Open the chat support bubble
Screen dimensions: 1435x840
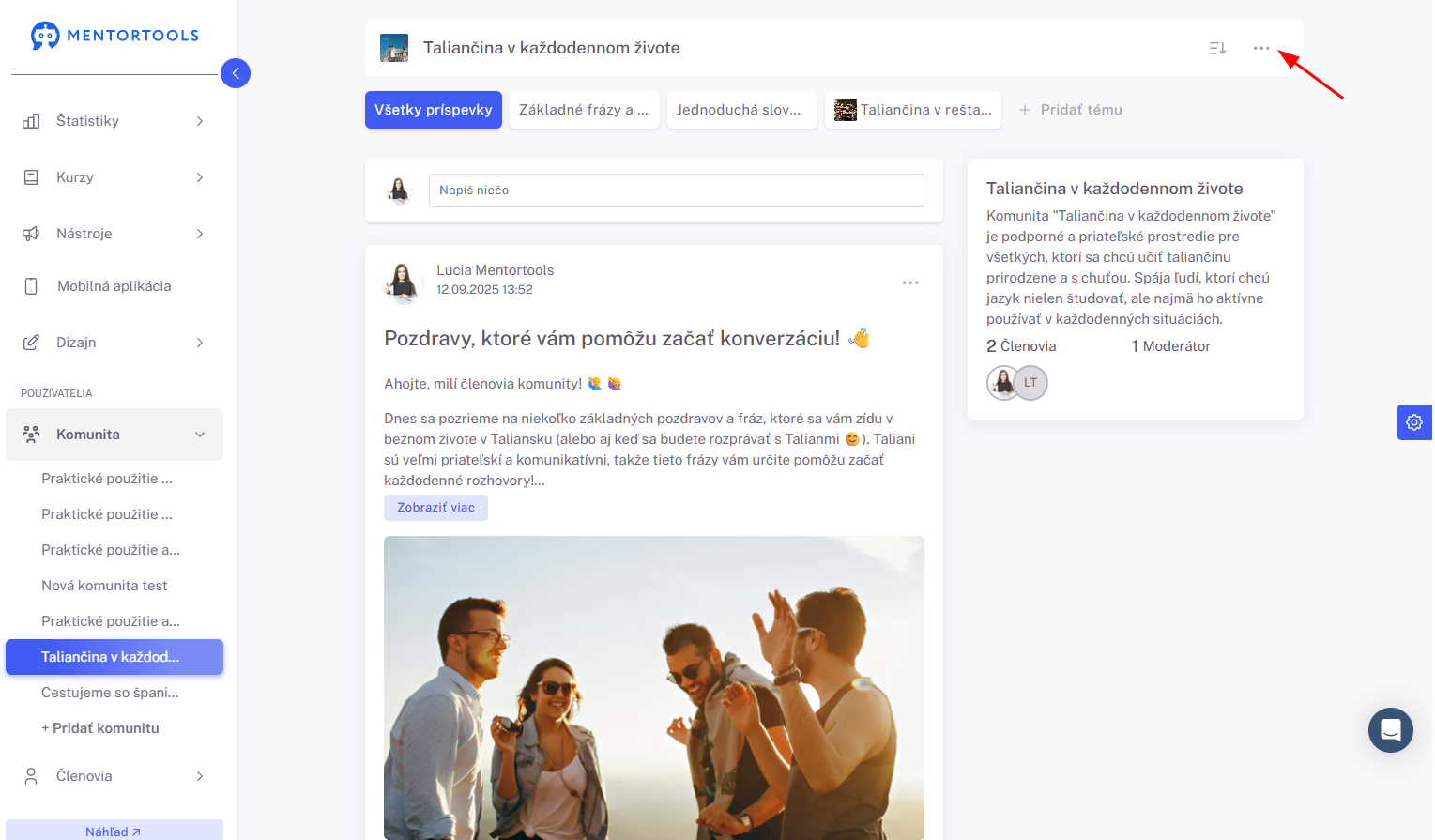click(x=1391, y=730)
